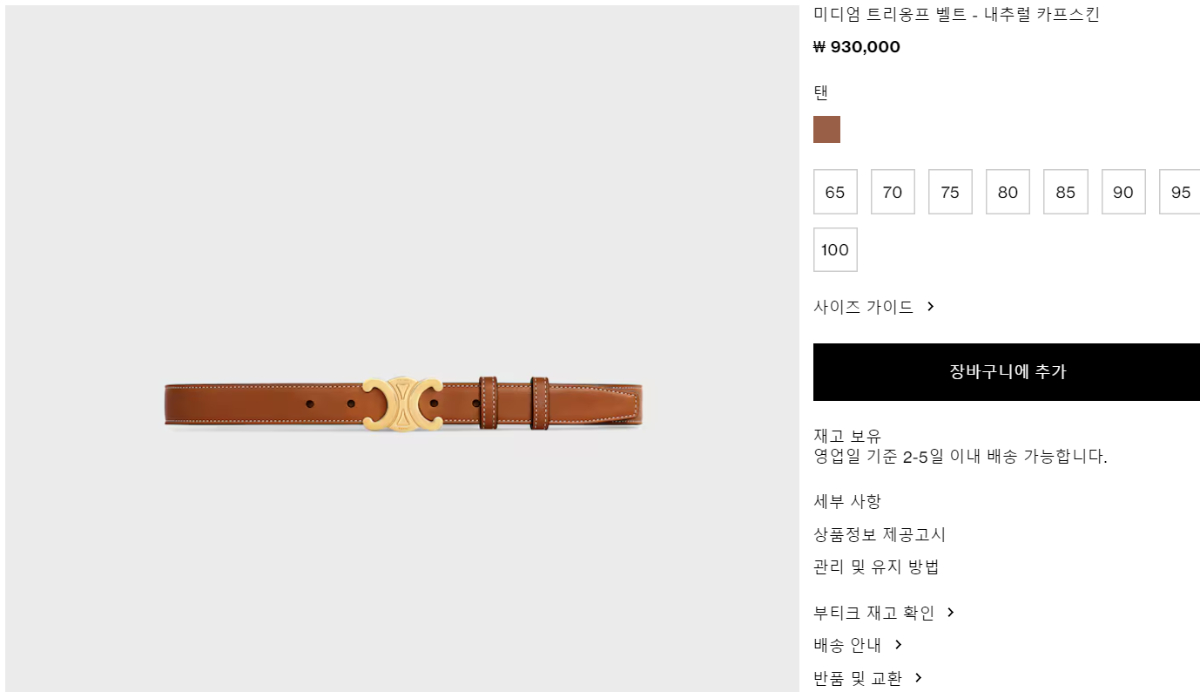
Task: Choose belt size 80
Action: pyautogui.click(x=1008, y=192)
